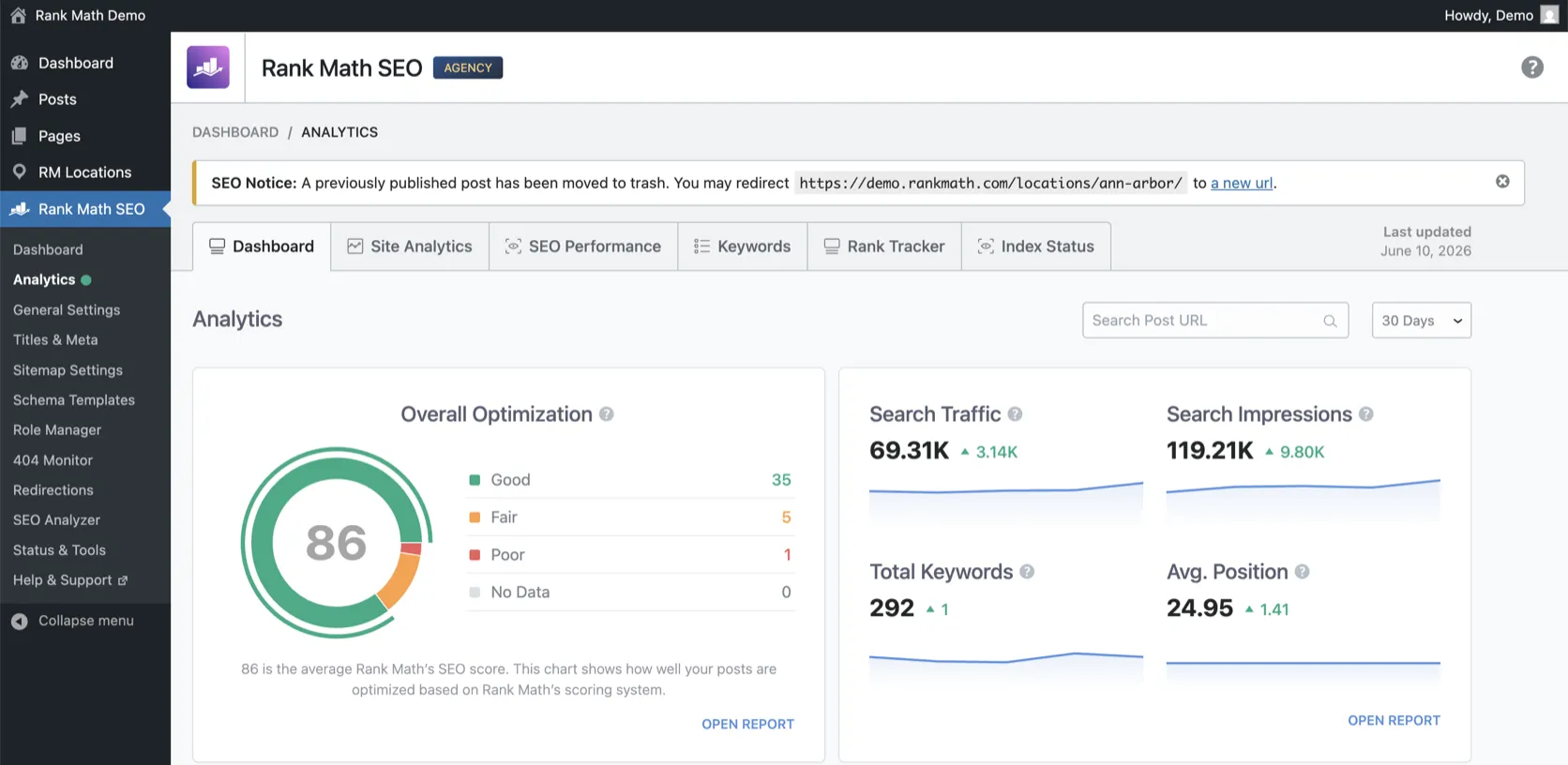The height and width of the screenshot is (765, 1568).
Task: Open General Settings in sidebar submenu
Action: point(67,310)
